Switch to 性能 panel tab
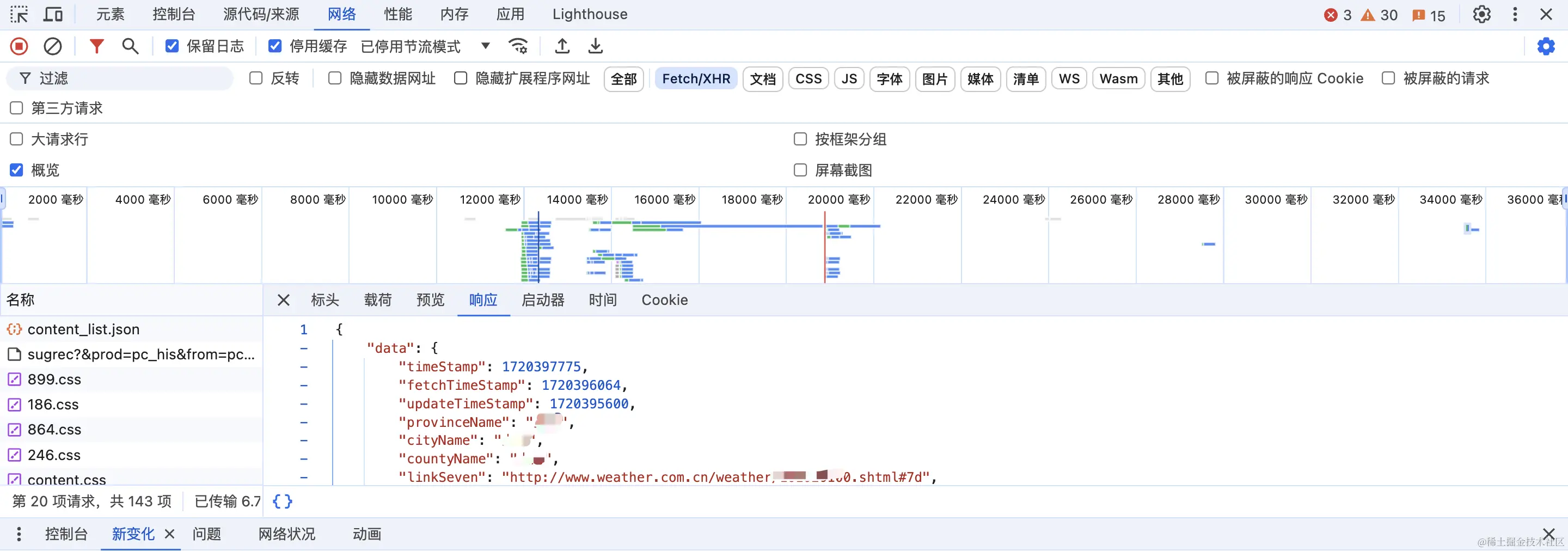 [398, 14]
